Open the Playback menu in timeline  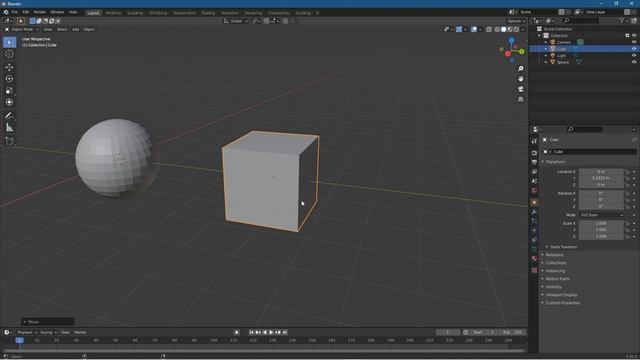pos(27,332)
